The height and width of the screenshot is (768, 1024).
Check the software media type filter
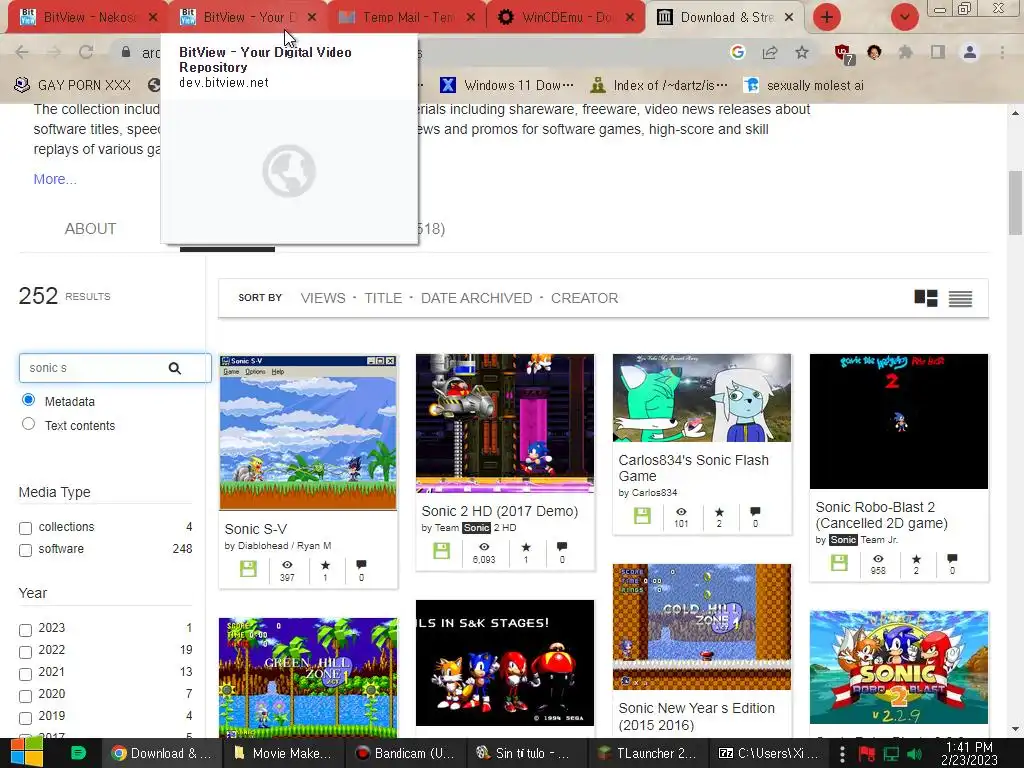click(x=25, y=550)
